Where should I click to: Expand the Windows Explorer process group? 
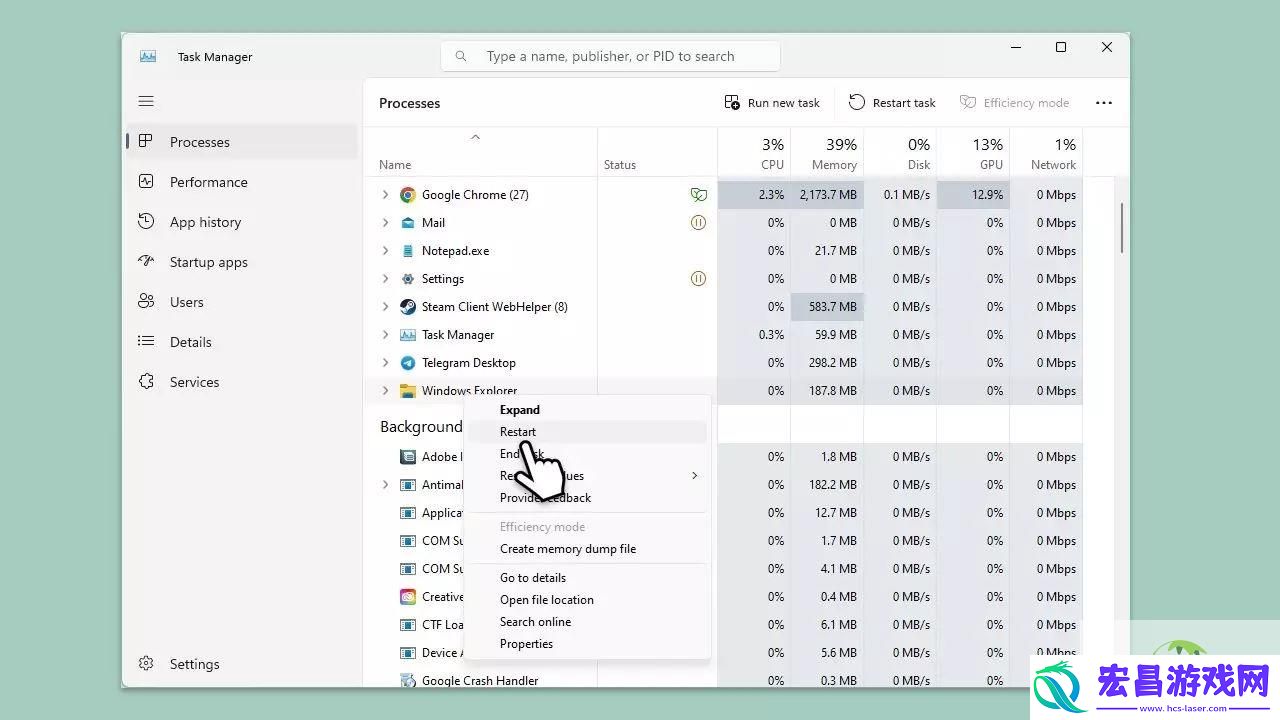click(385, 391)
